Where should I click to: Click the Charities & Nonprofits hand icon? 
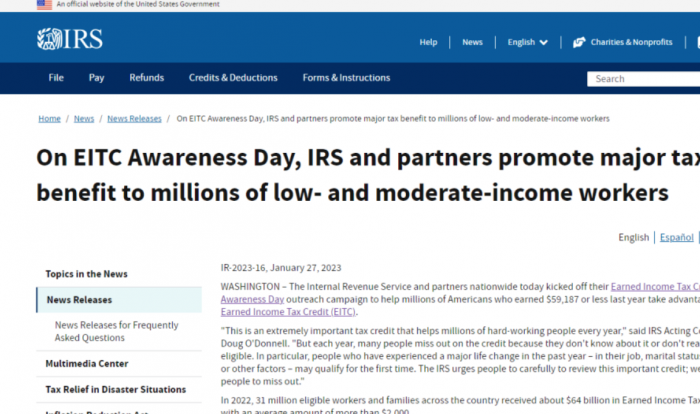579,42
